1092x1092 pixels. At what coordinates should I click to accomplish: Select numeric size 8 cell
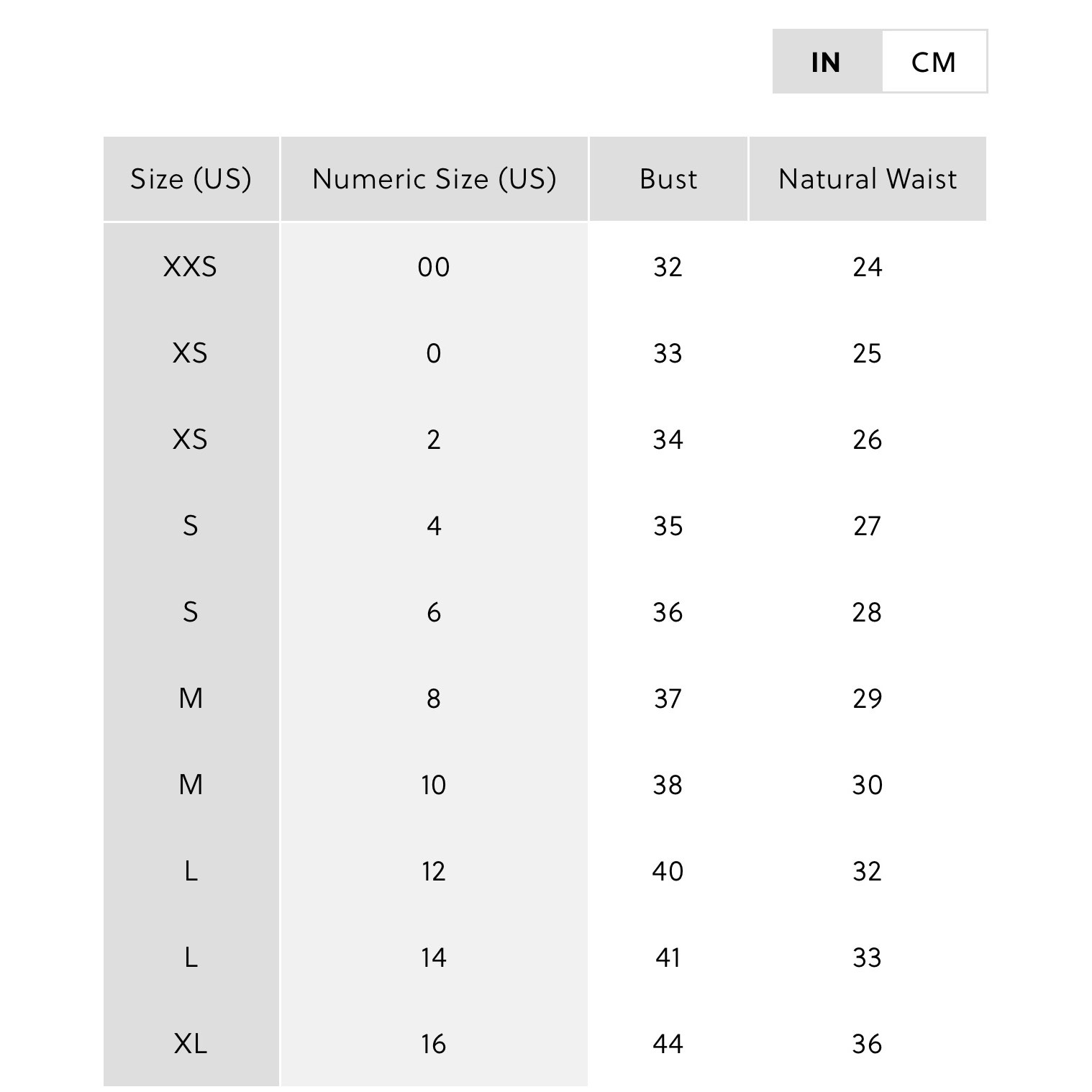click(x=434, y=699)
